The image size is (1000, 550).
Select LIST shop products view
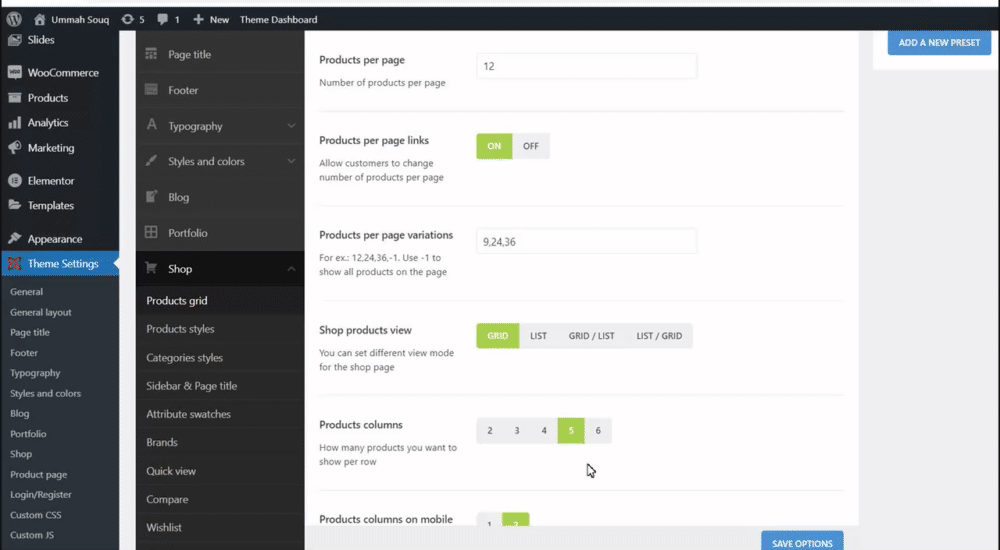pyautogui.click(x=538, y=336)
